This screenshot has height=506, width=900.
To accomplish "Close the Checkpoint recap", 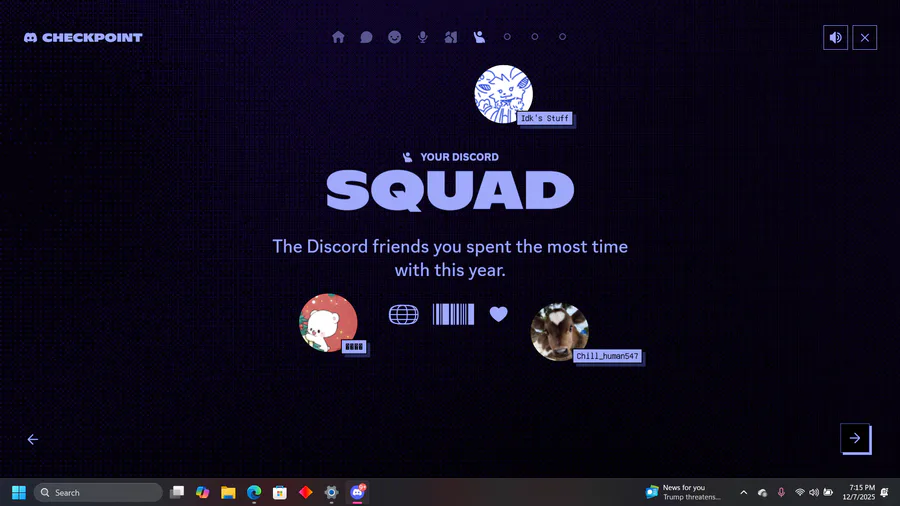I will (864, 37).
